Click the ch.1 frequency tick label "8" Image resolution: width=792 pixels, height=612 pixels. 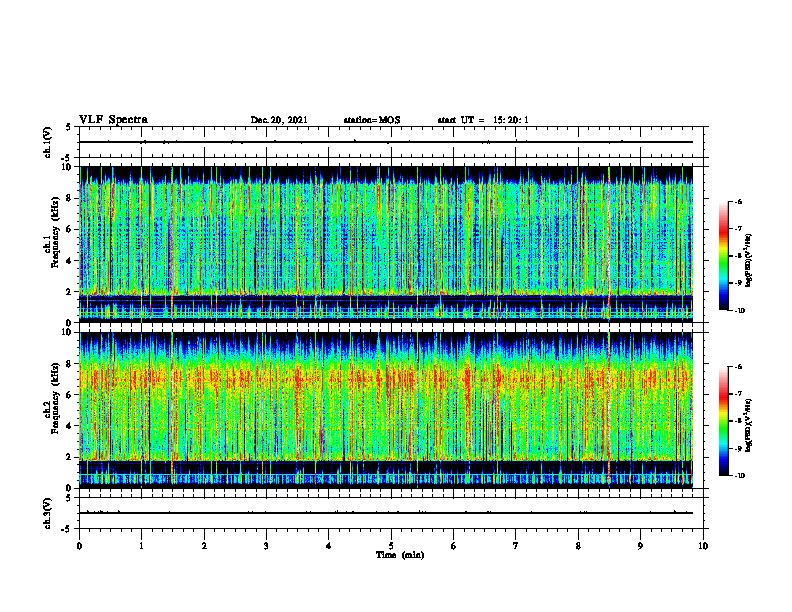coord(70,198)
